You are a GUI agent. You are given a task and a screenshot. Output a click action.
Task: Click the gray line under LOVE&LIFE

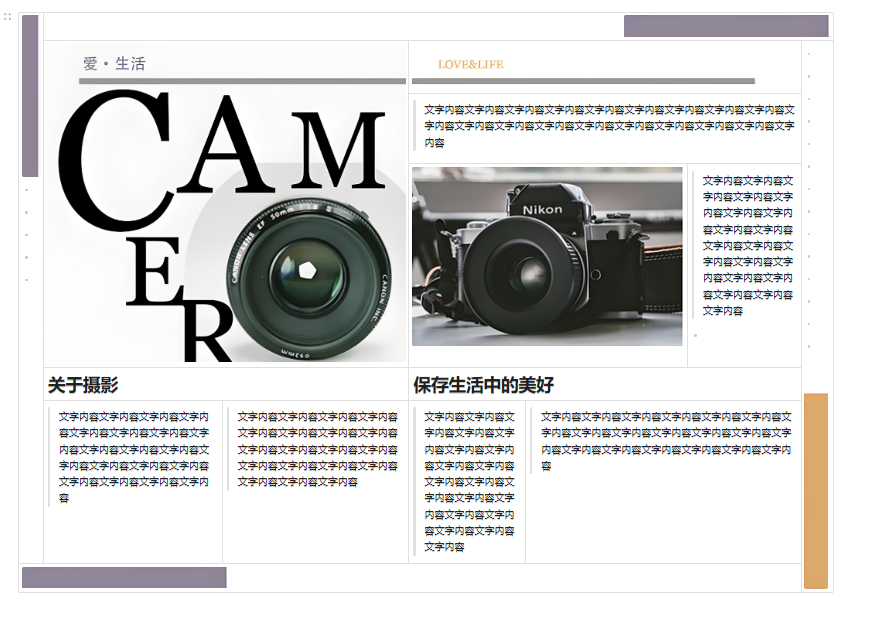pyautogui.click(x=583, y=81)
